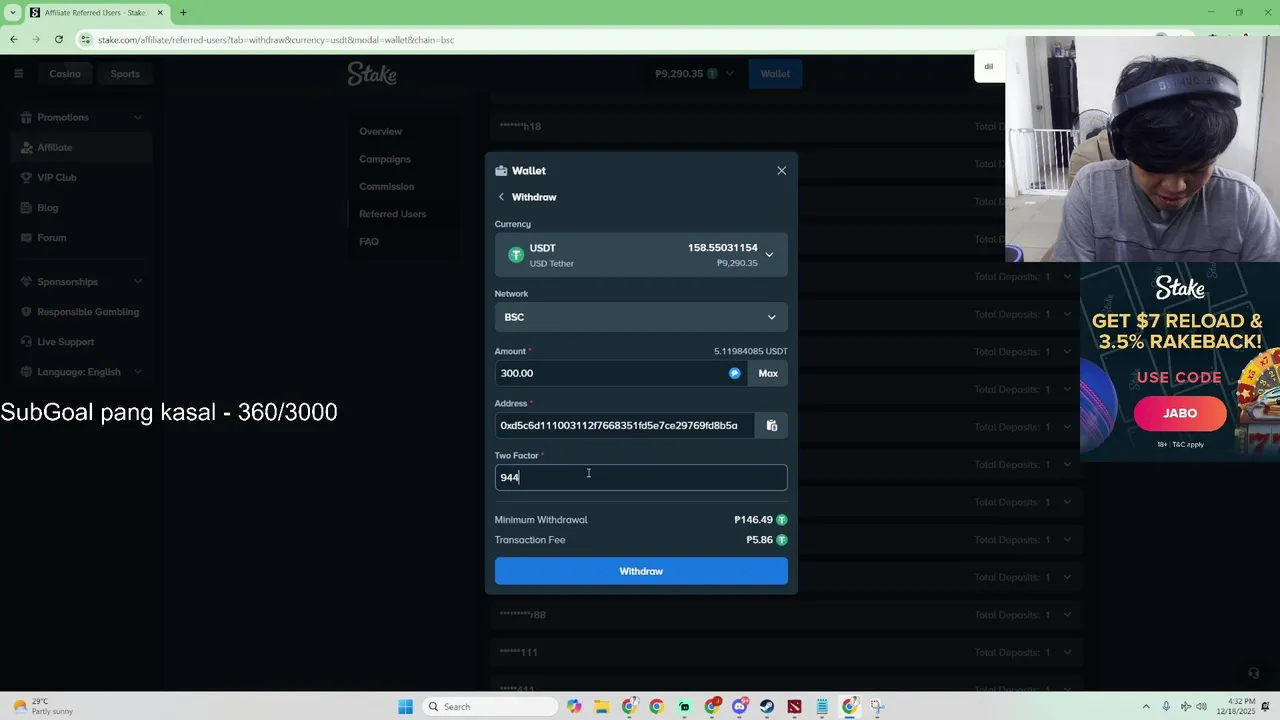Viewport: 1280px width, 720px height.
Task: Click the Wallet button in header
Action: click(x=775, y=73)
